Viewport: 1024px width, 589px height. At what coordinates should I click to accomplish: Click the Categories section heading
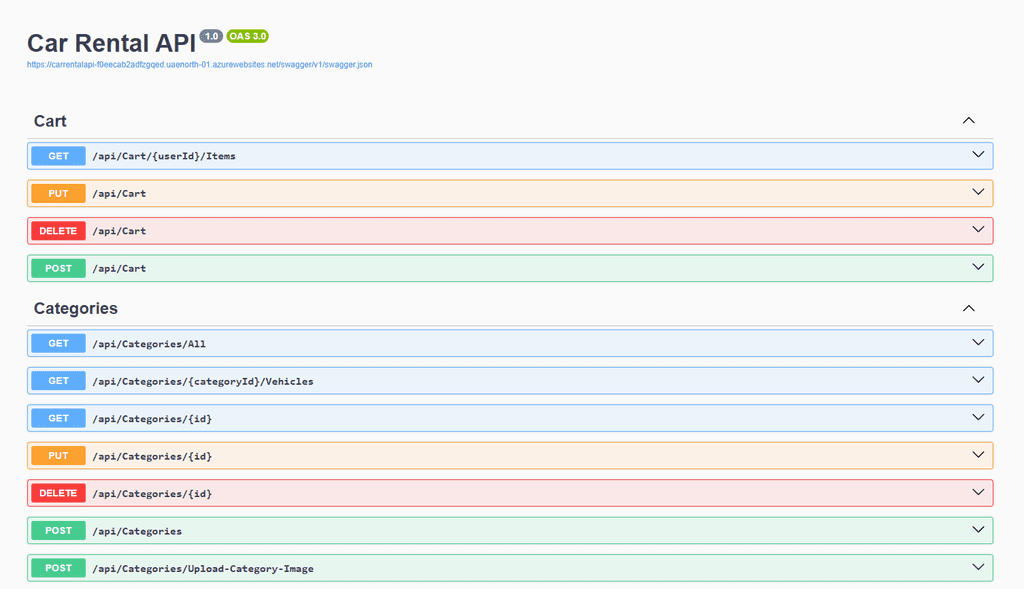(x=76, y=308)
